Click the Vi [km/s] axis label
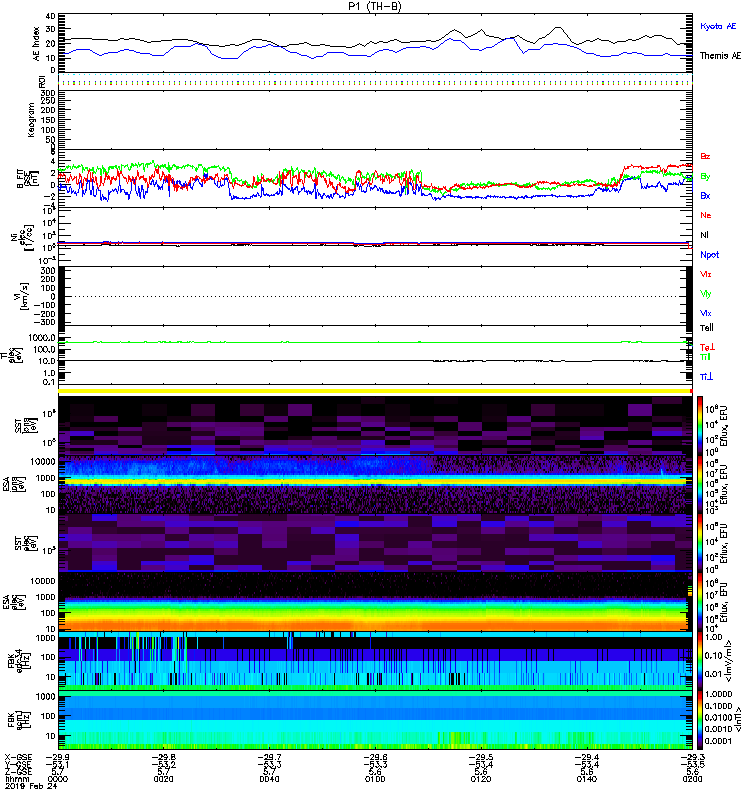The height and width of the screenshot is (800, 750). coord(23,296)
